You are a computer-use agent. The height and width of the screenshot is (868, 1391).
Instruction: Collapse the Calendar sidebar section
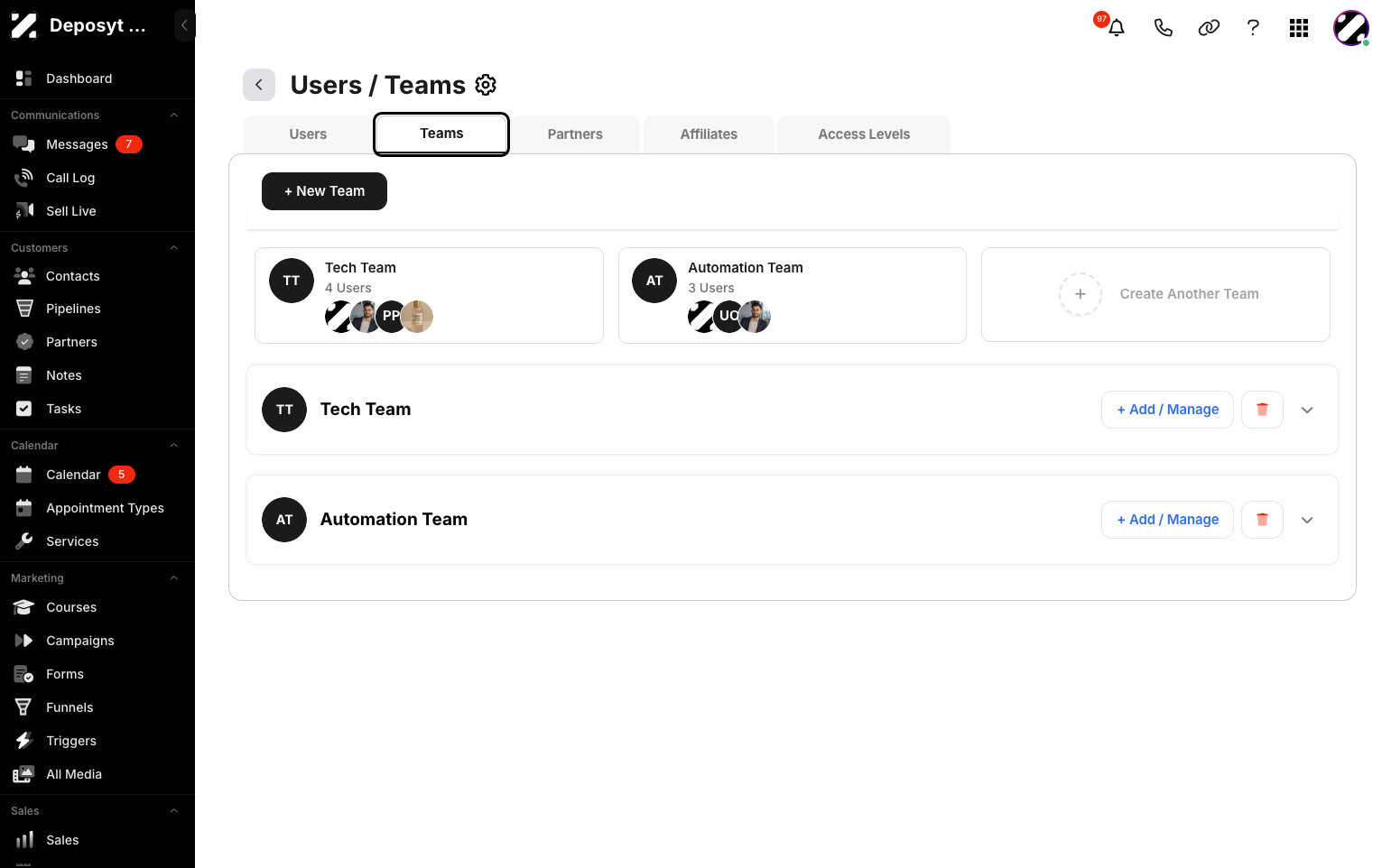(x=174, y=446)
